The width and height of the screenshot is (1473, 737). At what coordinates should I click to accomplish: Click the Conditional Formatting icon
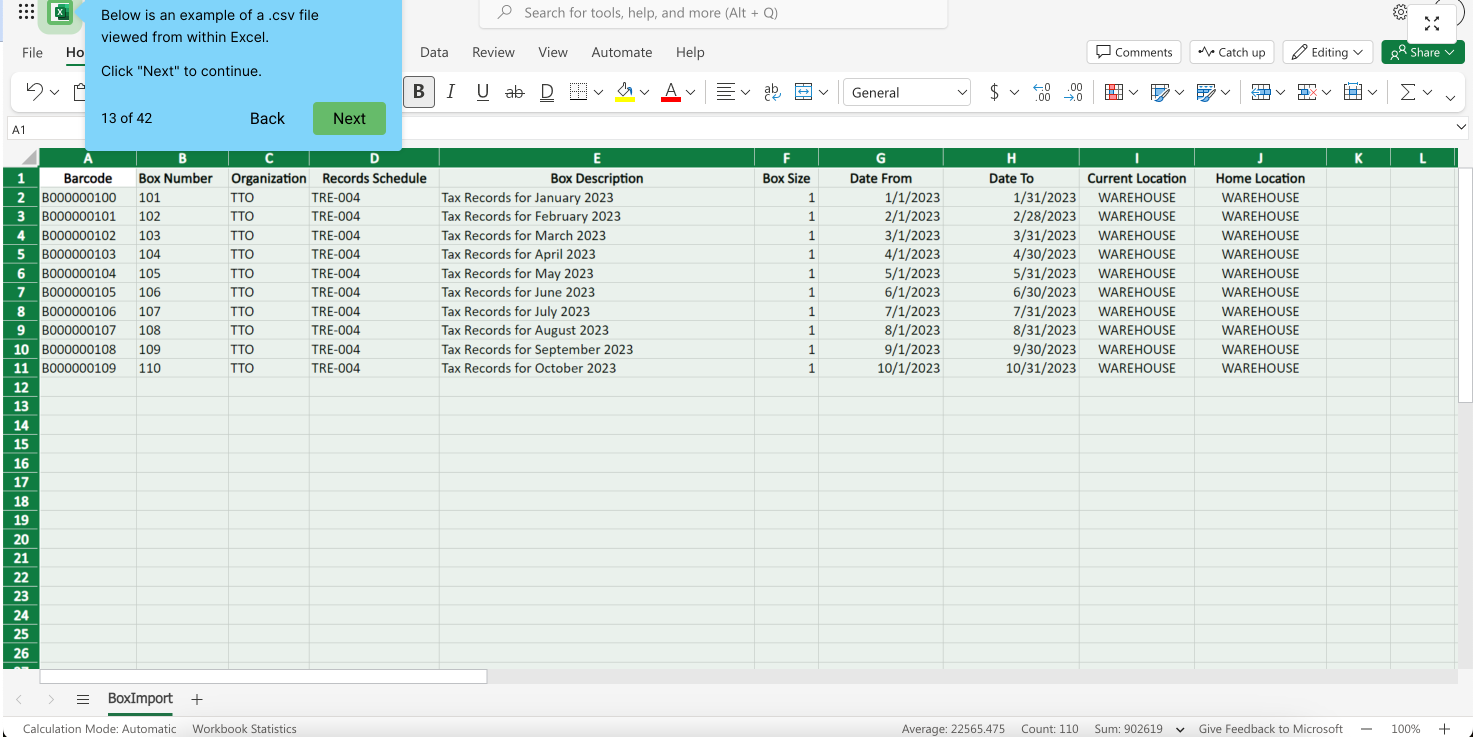click(1113, 92)
